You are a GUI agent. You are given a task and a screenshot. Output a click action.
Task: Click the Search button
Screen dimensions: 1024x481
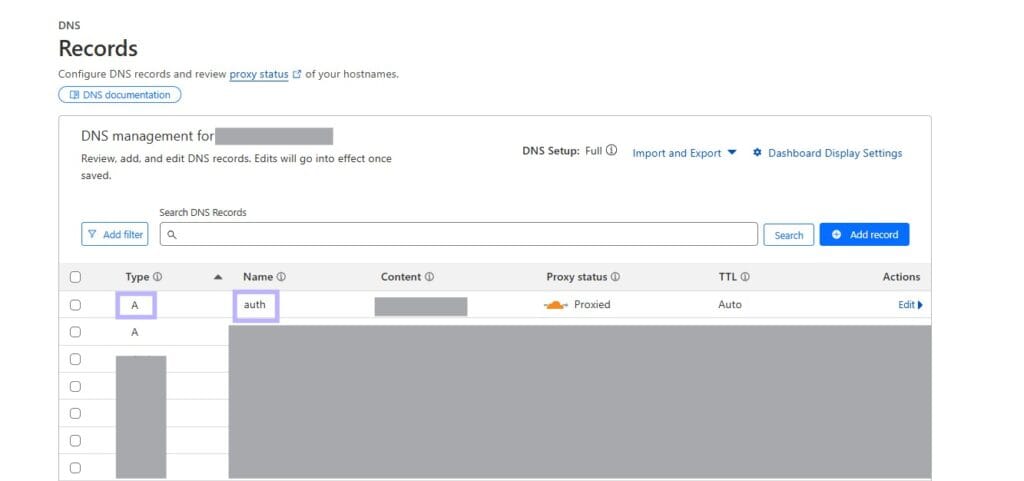point(788,235)
